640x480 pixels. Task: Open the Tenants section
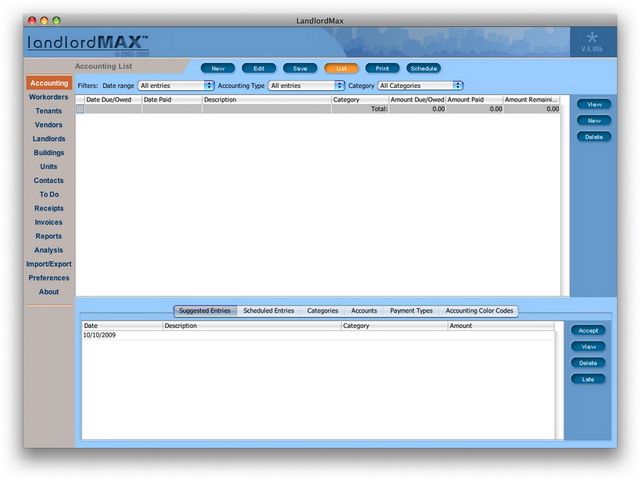(x=49, y=111)
